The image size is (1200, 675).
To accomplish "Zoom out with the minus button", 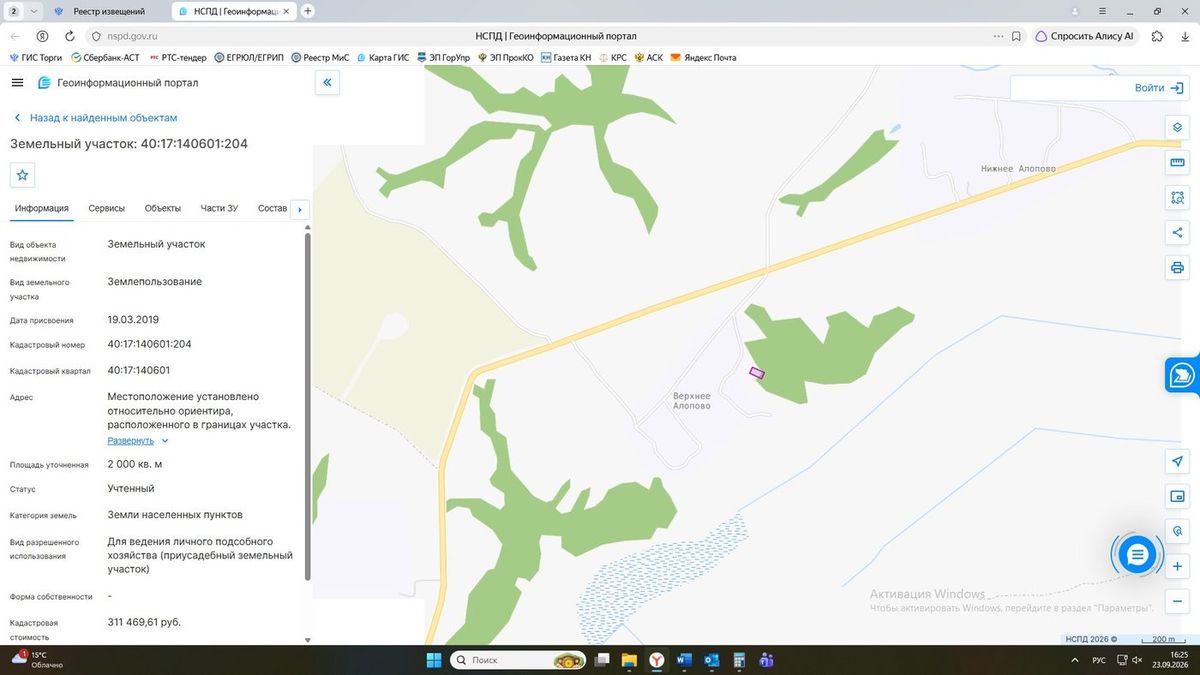I will (1177, 601).
